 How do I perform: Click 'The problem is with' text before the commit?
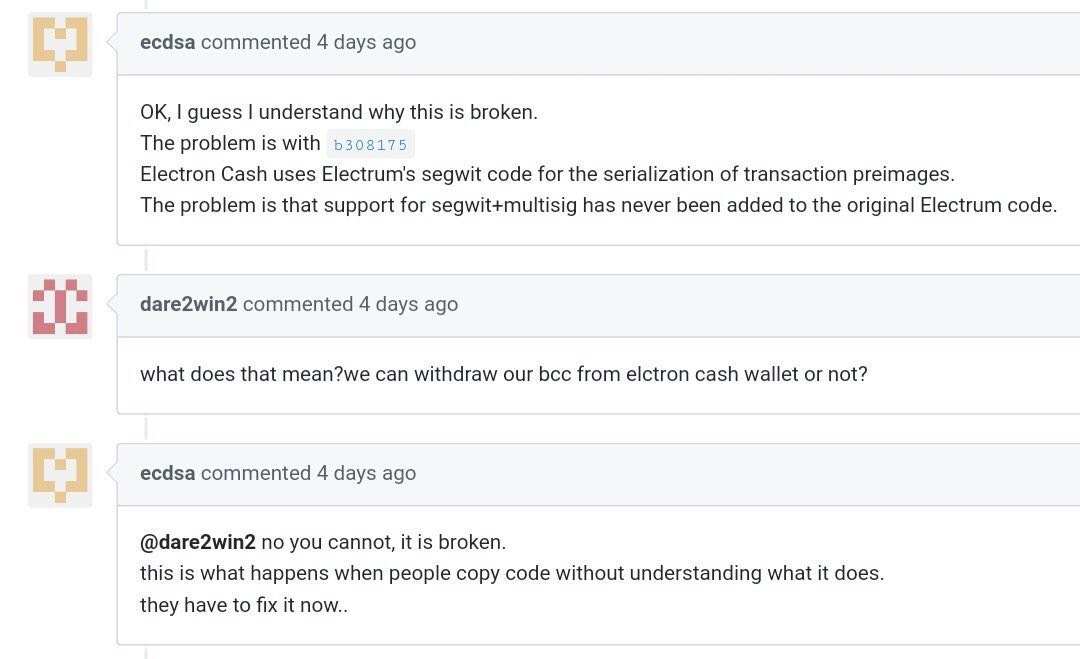pos(230,143)
